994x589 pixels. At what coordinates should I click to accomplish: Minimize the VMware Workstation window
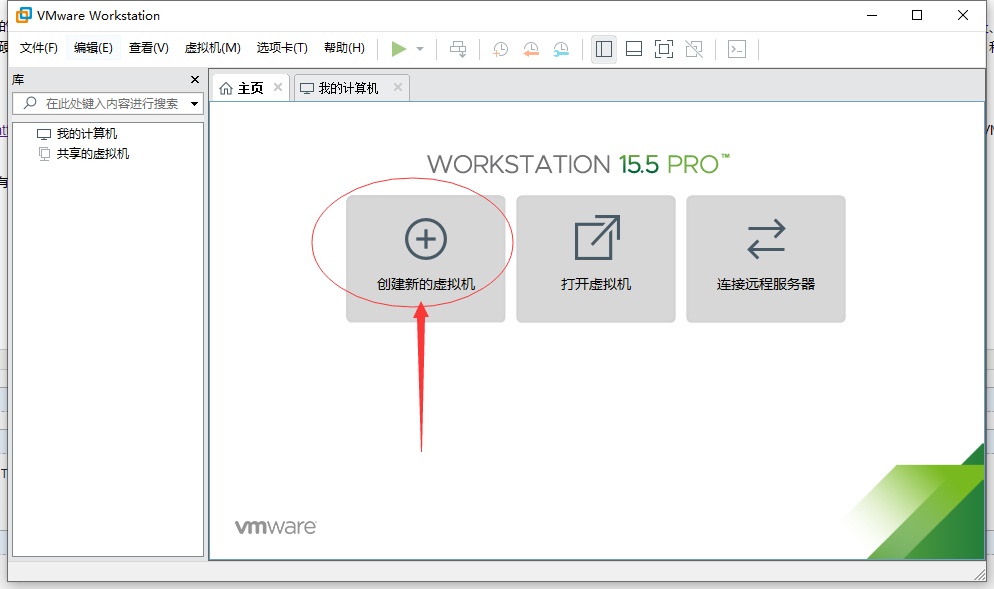pos(872,15)
